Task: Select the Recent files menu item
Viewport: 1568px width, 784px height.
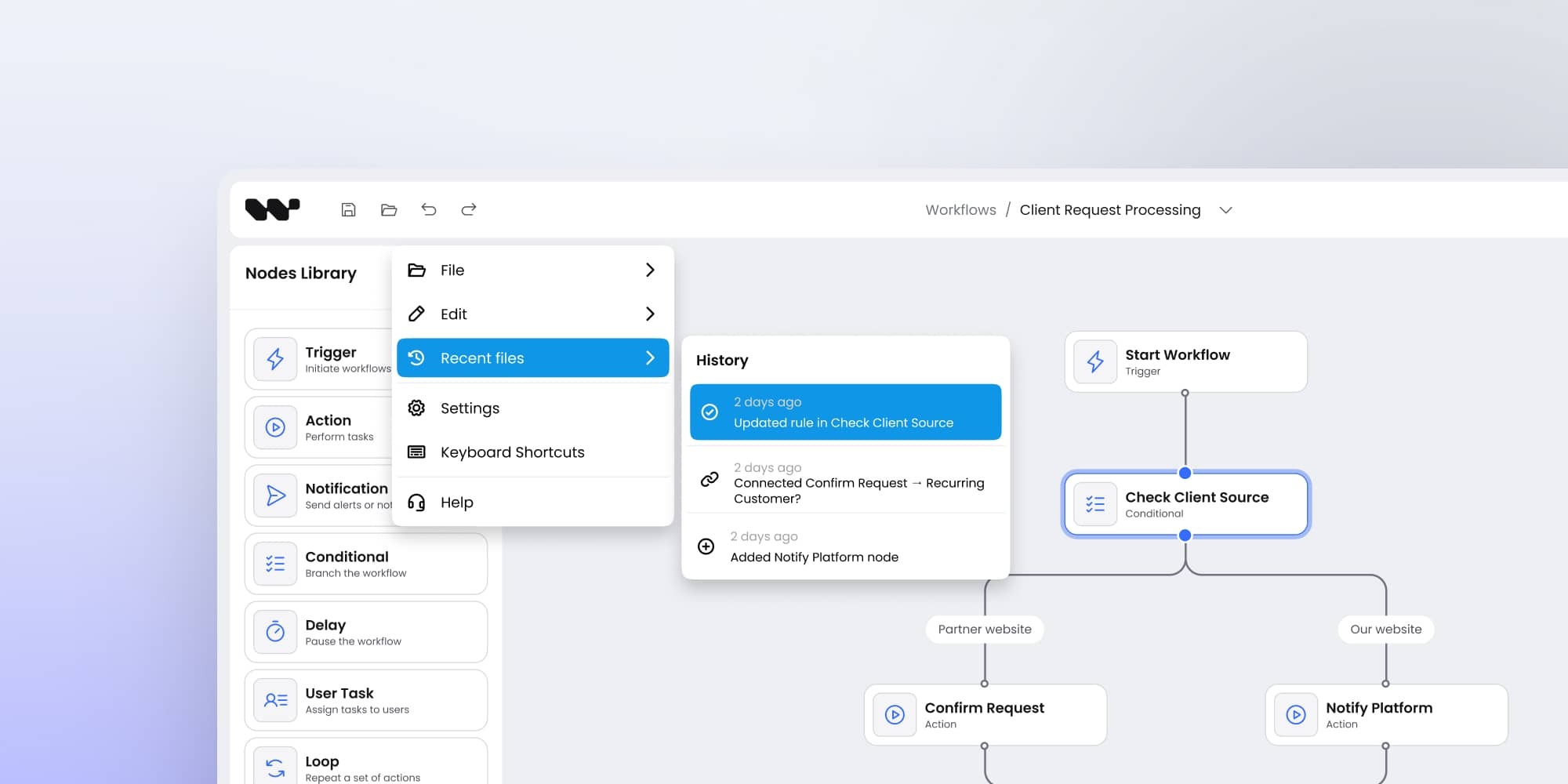Action: click(x=533, y=358)
